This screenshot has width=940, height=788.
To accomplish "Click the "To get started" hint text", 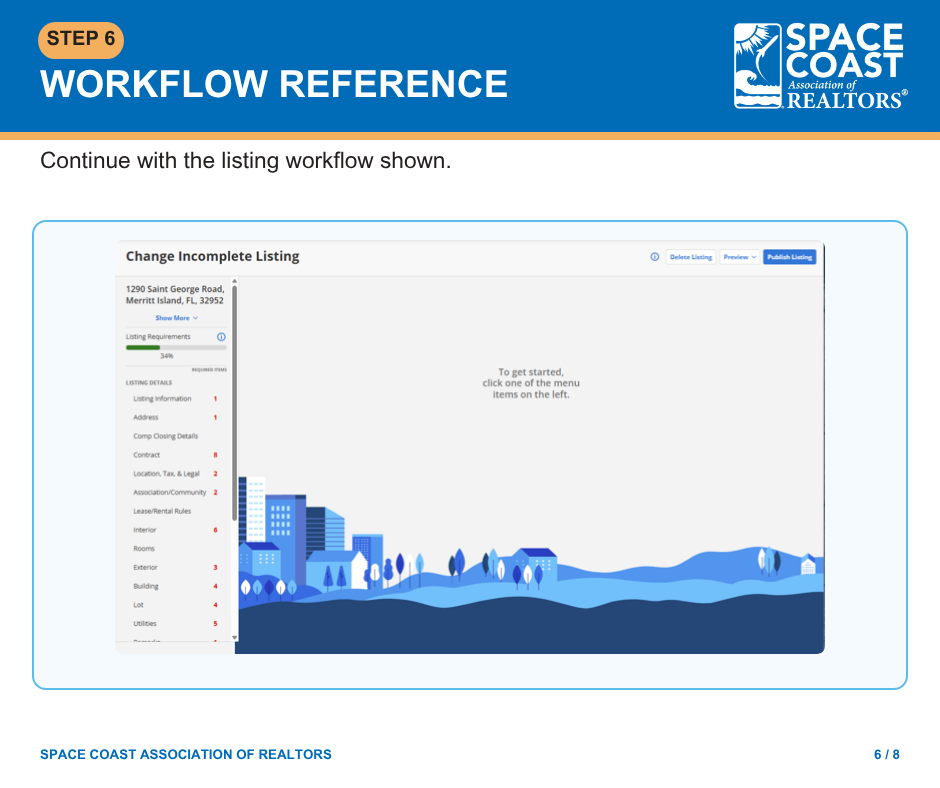I will coord(531,383).
